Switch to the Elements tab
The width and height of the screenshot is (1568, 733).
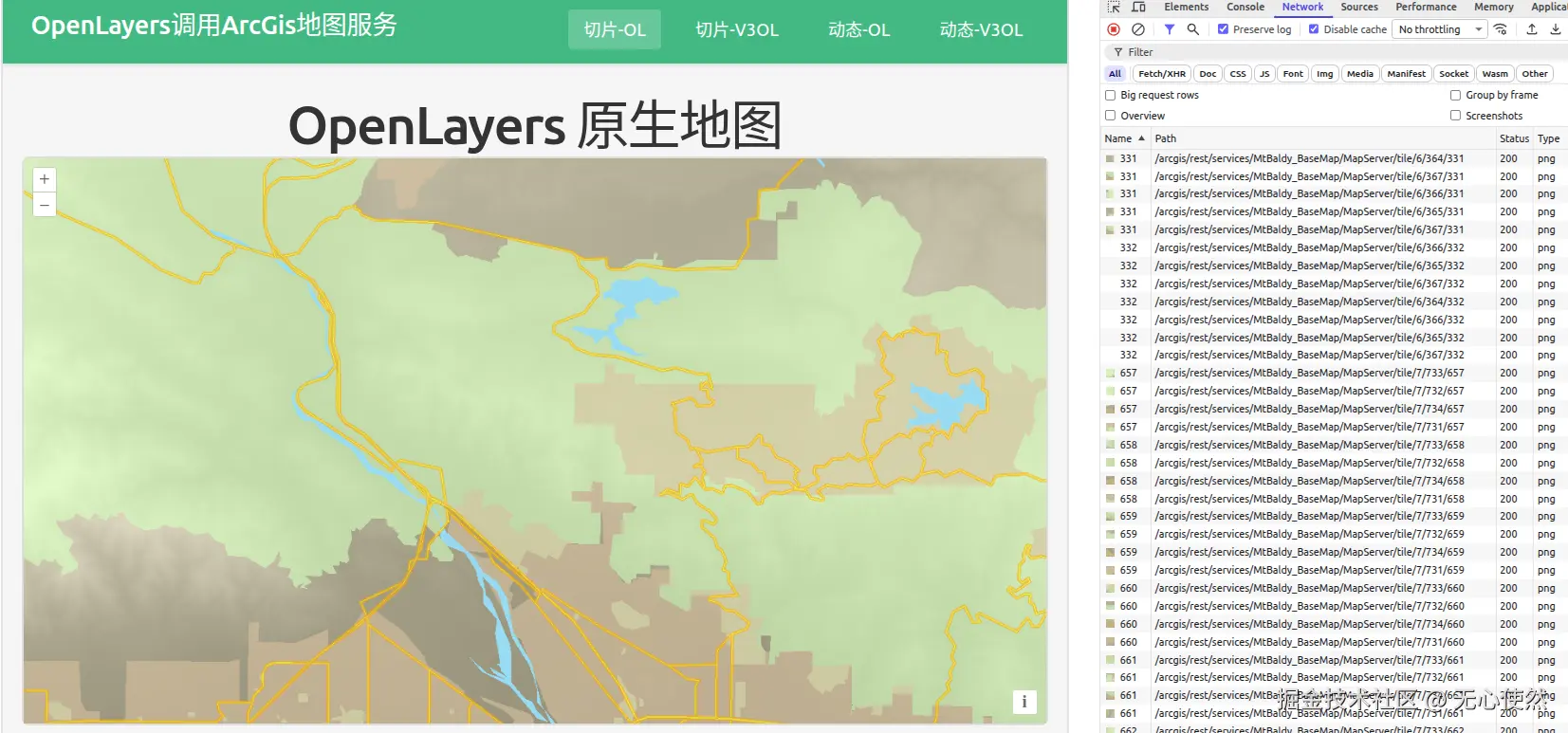point(1187,7)
